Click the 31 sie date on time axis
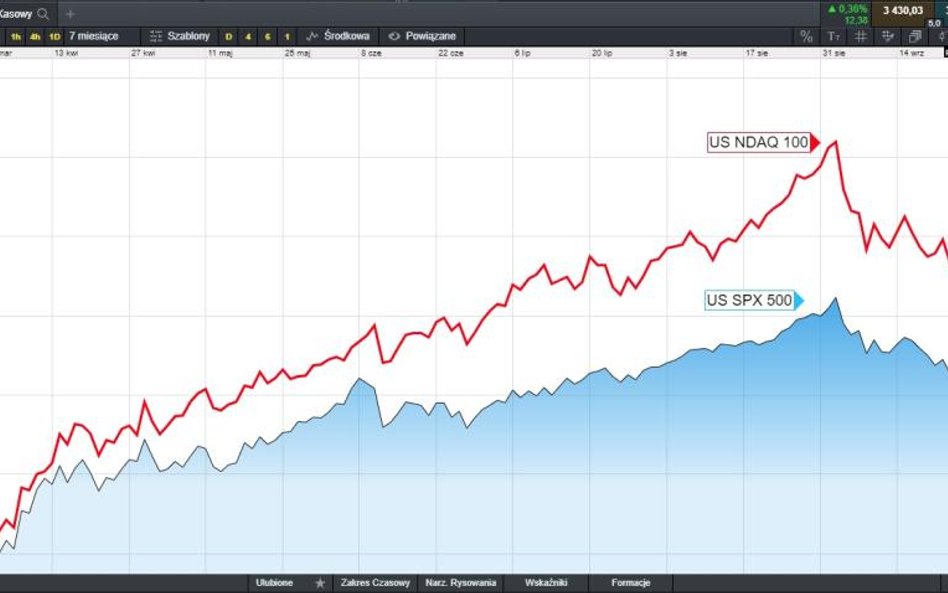Image resolution: width=948 pixels, height=593 pixels. pyautogui.click(x=833, y=53)
